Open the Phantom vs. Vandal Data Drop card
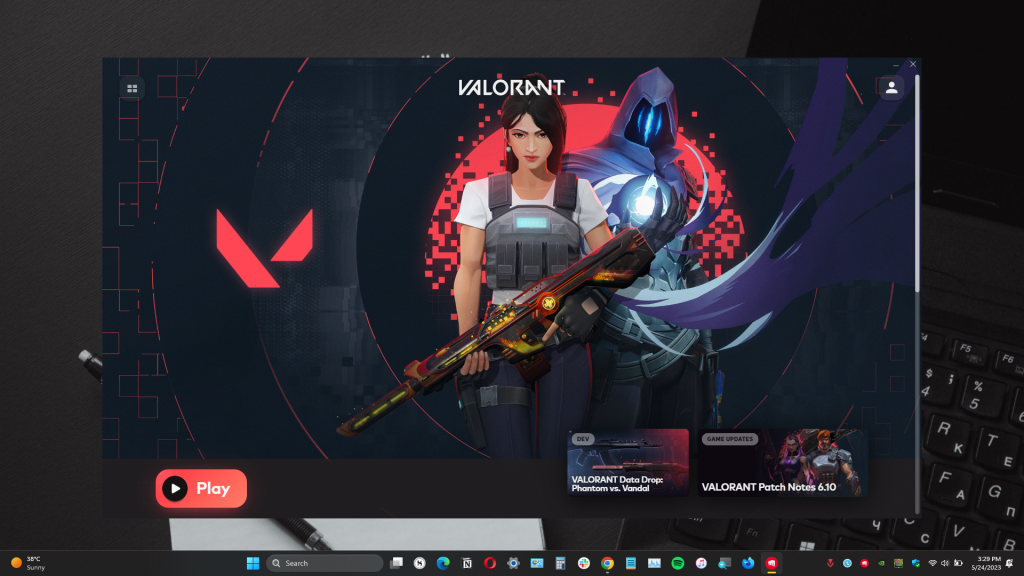1024x576 pixels. pos(628,463)
